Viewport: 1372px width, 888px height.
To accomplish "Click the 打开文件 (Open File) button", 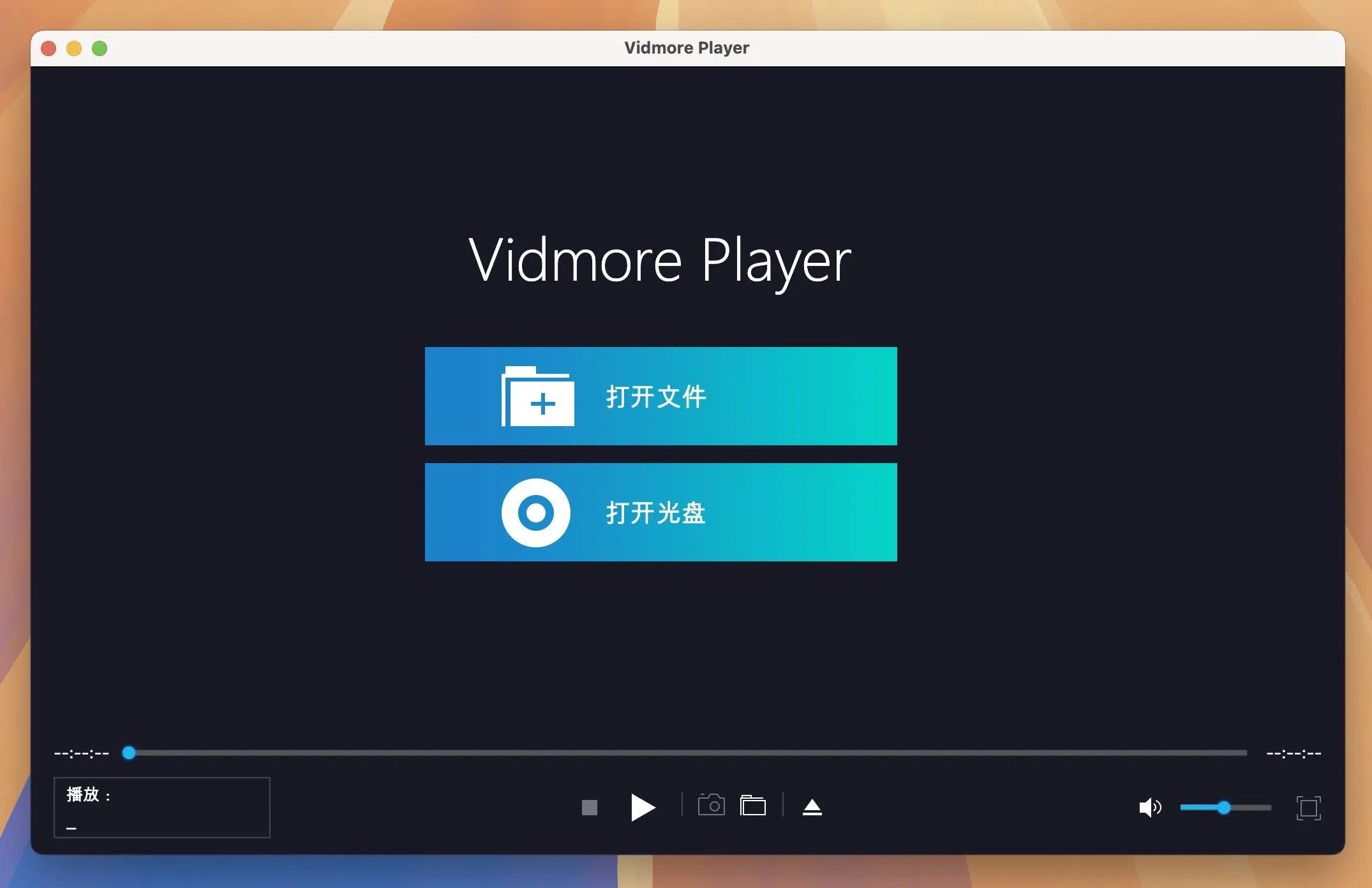I will [x=660, y=396].
